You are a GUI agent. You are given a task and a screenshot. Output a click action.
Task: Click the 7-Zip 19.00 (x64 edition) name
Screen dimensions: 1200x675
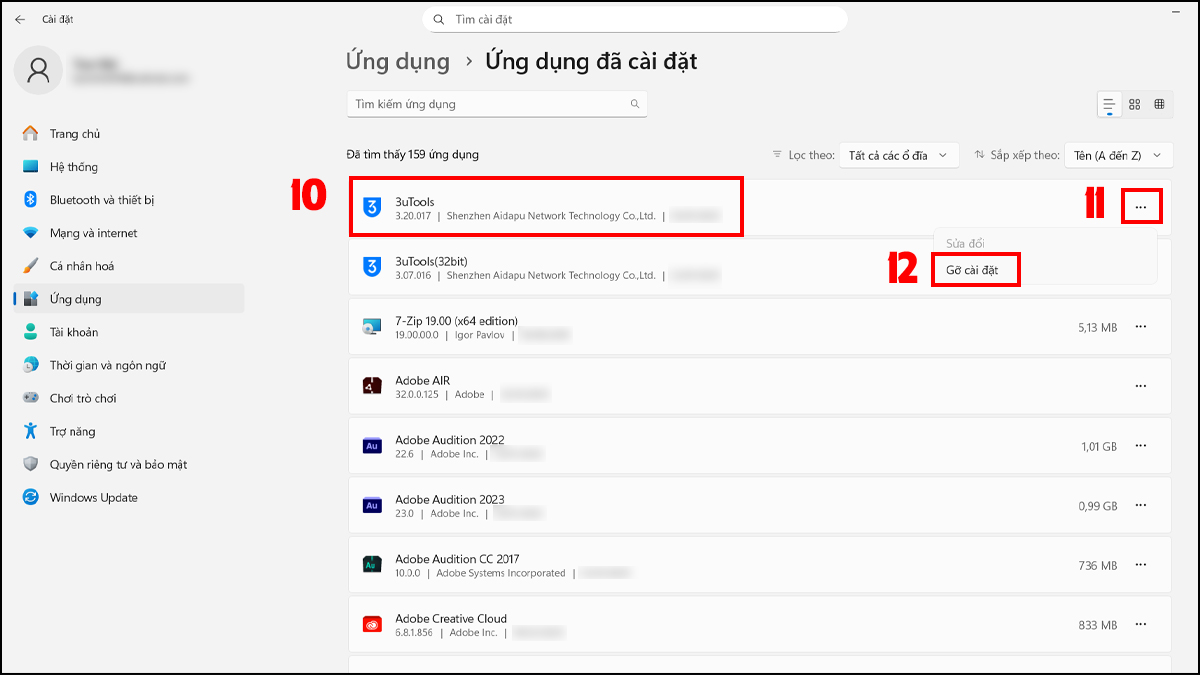coord(457,321)
